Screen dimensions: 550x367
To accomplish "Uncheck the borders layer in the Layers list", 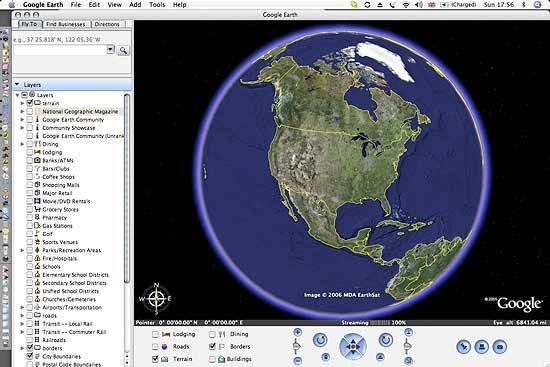I will click(x=29, y=348).
